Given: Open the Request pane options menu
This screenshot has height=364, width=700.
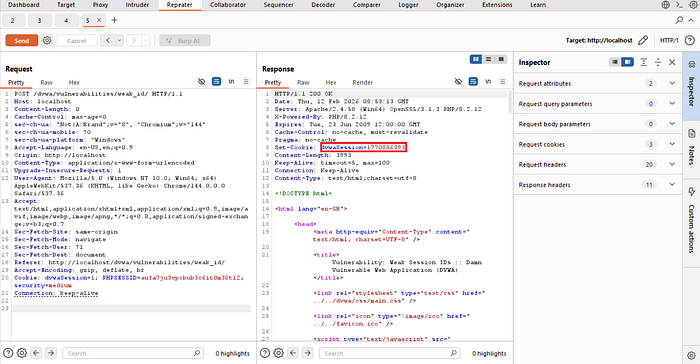Looking at the screenshot, I should [x=246, y=82].
